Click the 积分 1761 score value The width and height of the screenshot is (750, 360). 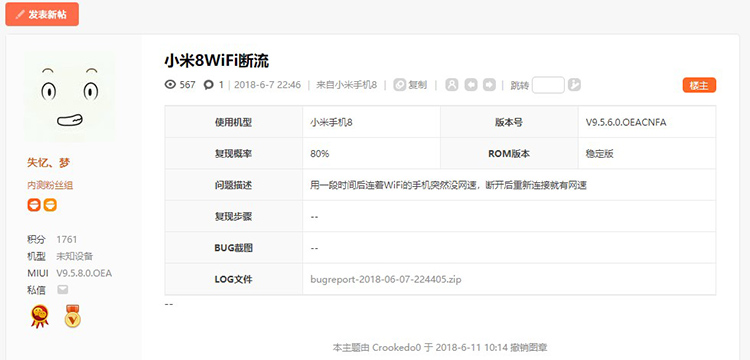click(x=66, y=239)
